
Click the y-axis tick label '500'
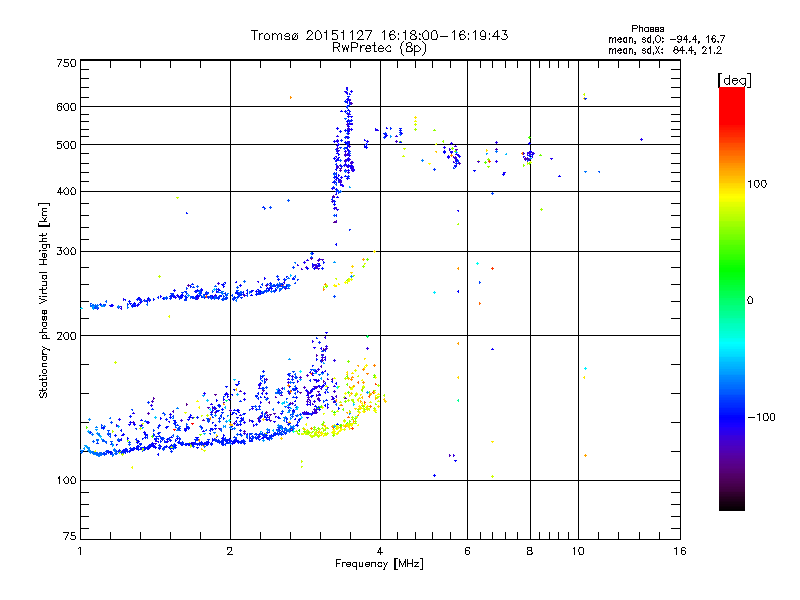pyautogui.click(x=66, y=145)
